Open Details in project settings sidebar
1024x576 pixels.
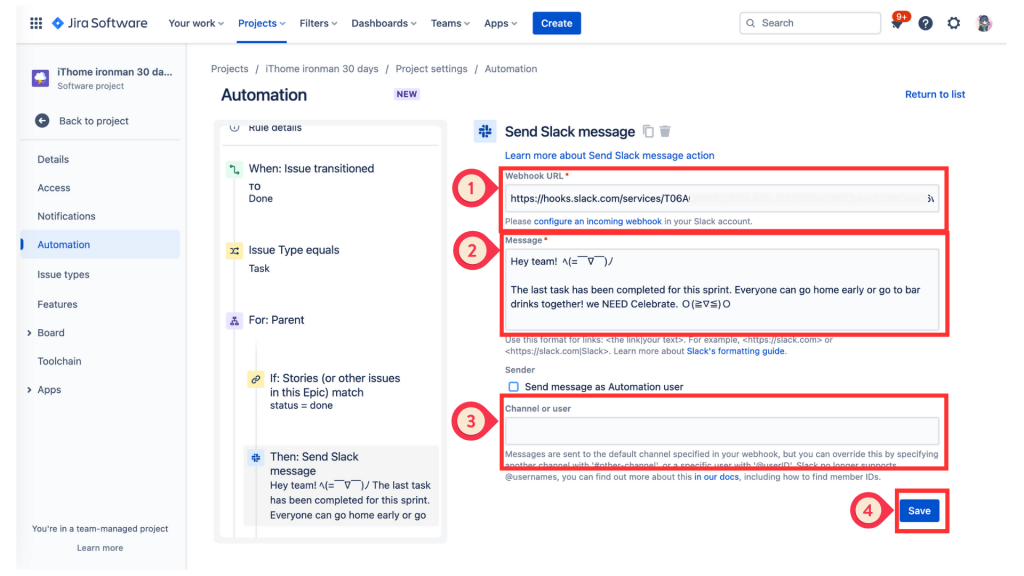tap(53, 159)
